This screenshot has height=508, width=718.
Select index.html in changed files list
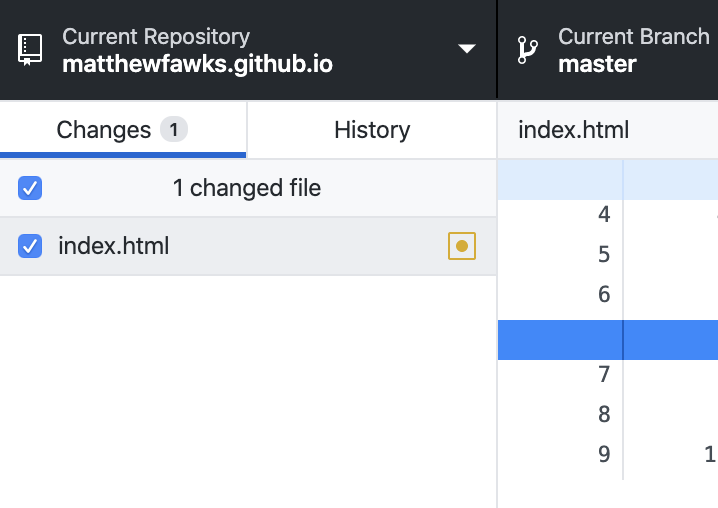[x=248, y=246]
